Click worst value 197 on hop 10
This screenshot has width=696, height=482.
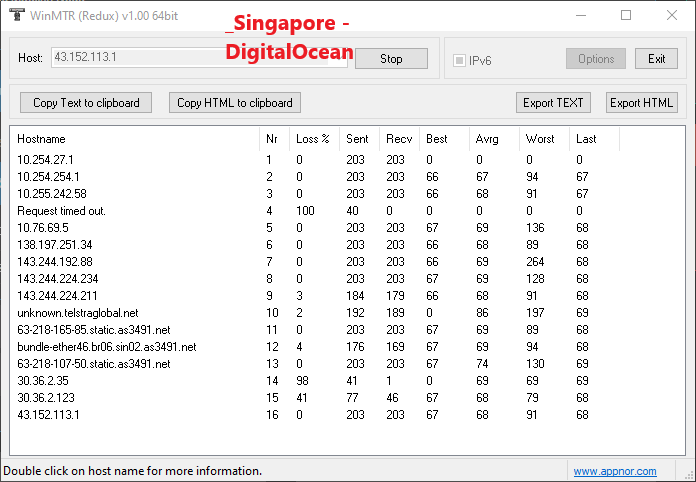pyautogui.click(x=535, y=313)
